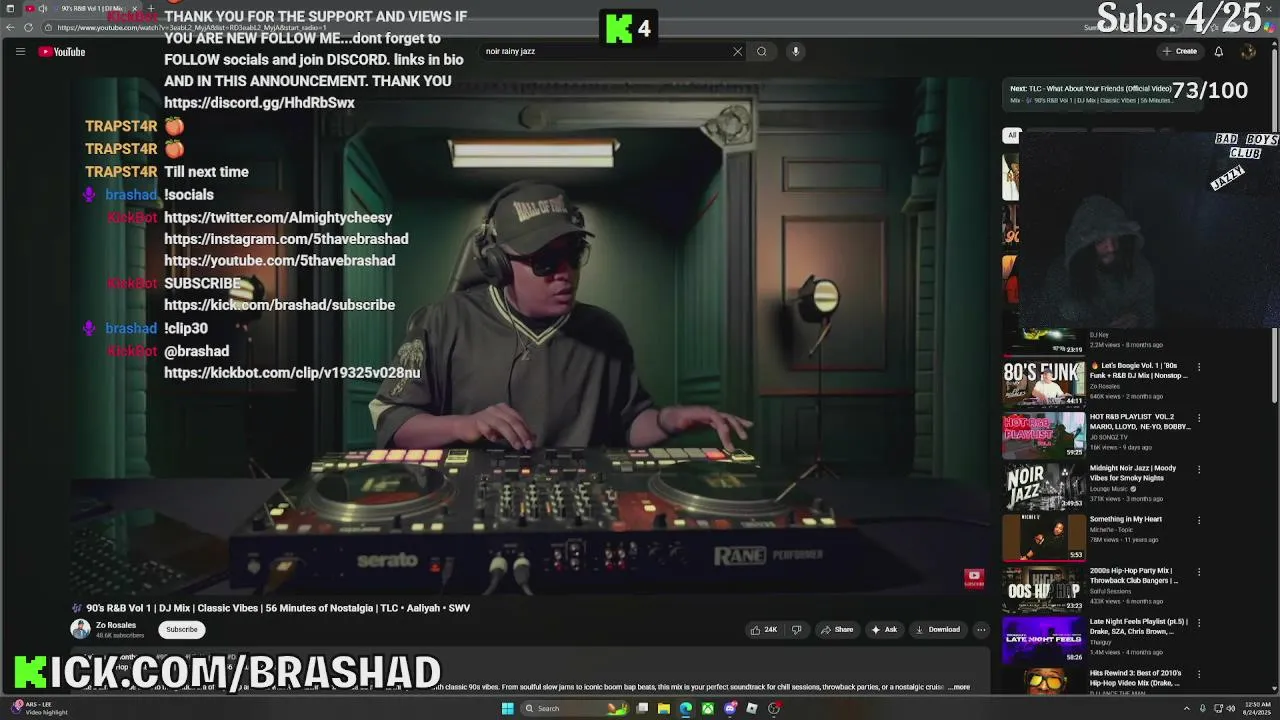Open HOT R&B PLAYLIST VOL.2 thumbnail
1280x720 pixels.
coord(1044,434)
